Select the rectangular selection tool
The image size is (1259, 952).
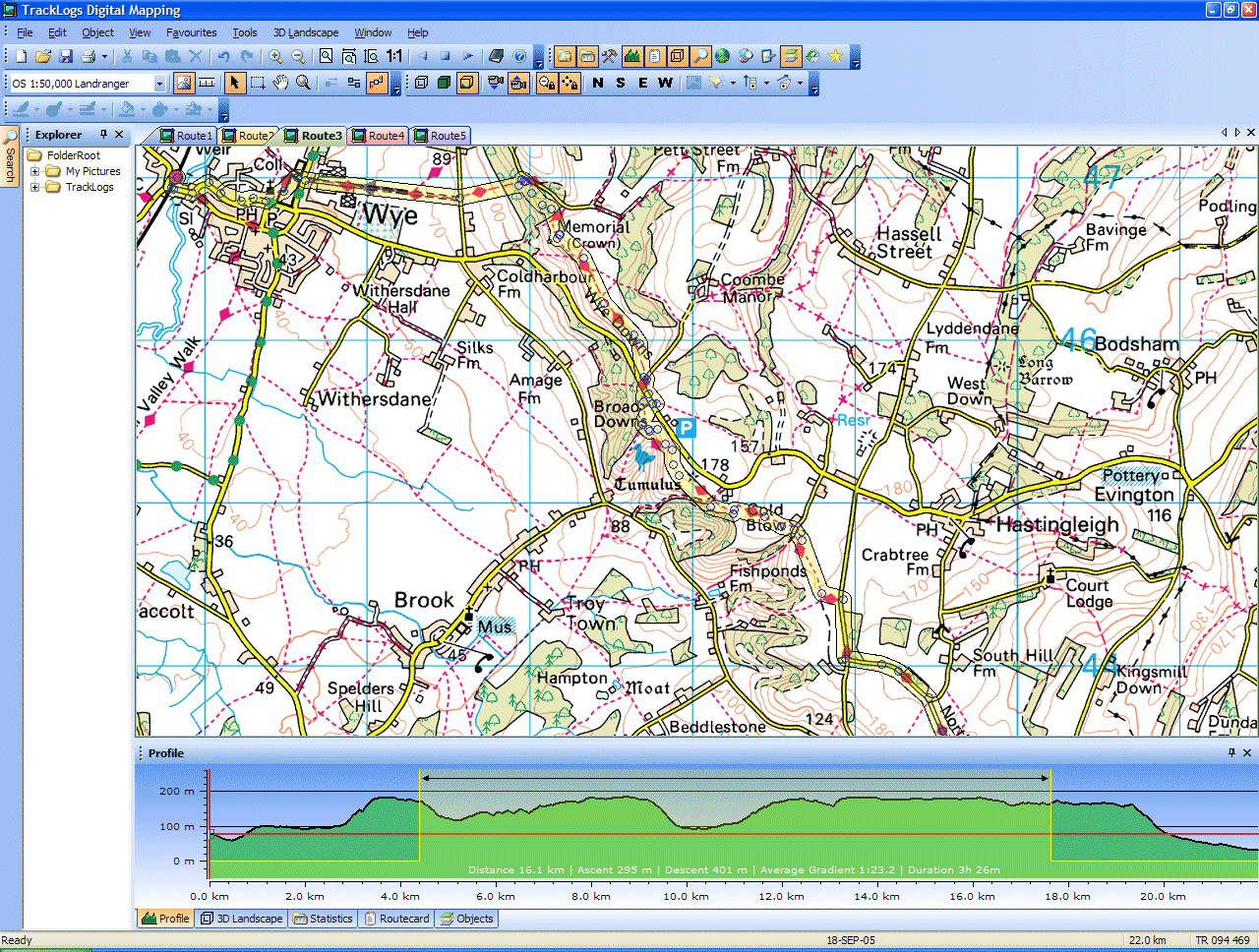258,83
